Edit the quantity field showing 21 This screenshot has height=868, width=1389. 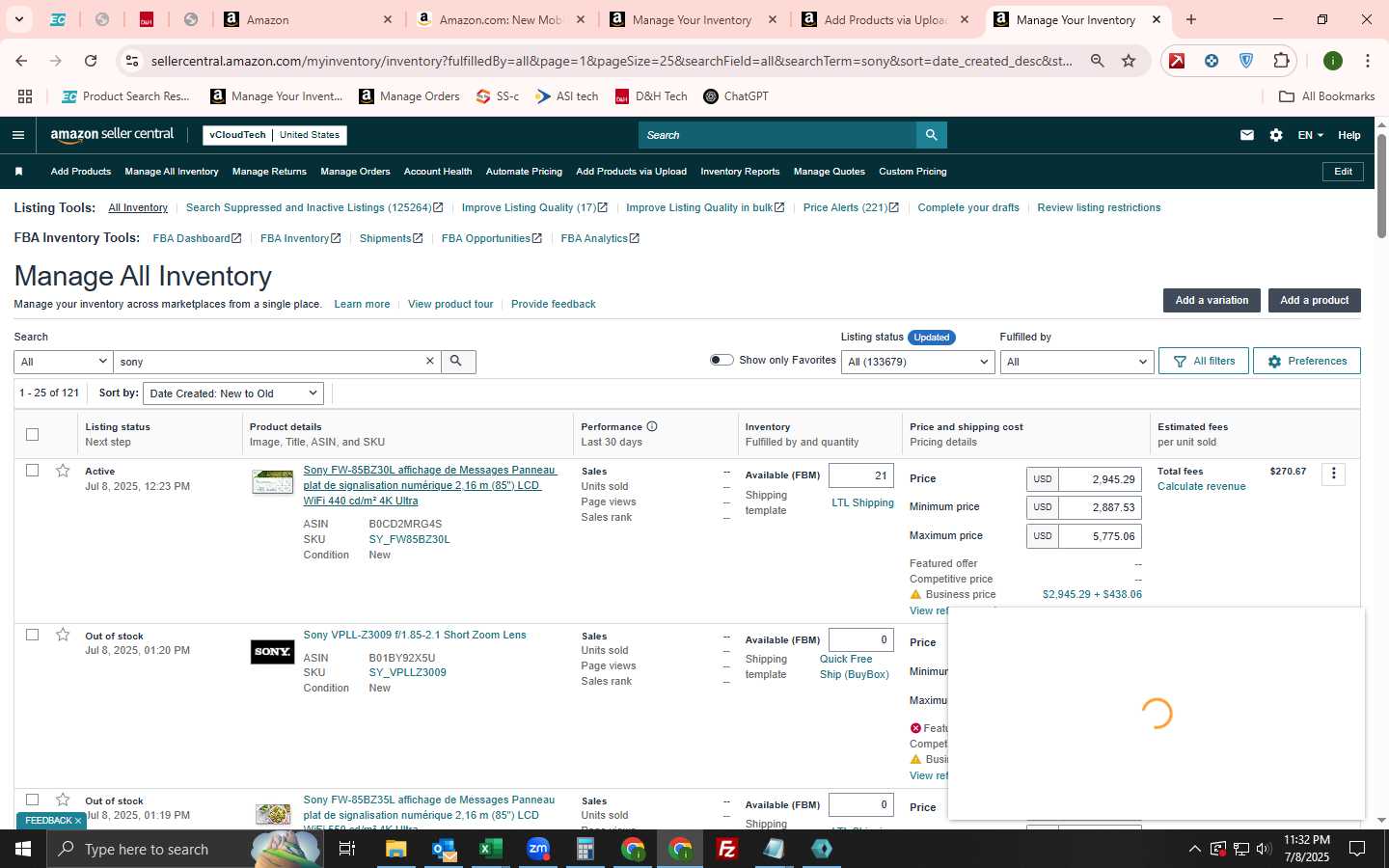[x=861, y=475]
